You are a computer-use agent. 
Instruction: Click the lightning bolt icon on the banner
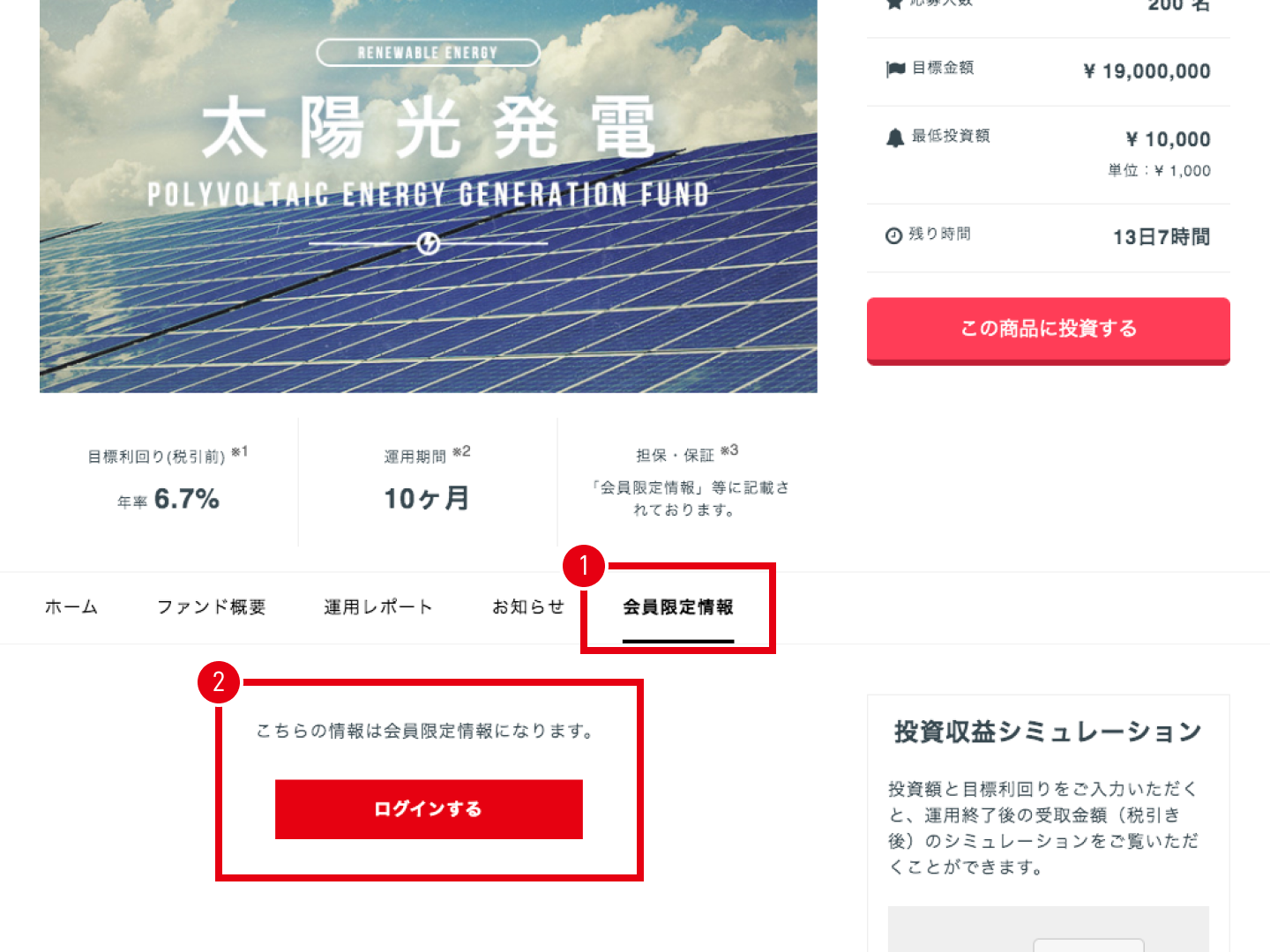[x=429, y=243]
